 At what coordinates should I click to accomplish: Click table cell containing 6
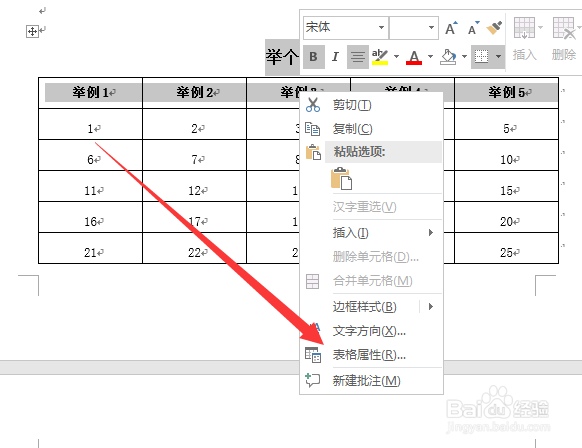coord(91,156)
